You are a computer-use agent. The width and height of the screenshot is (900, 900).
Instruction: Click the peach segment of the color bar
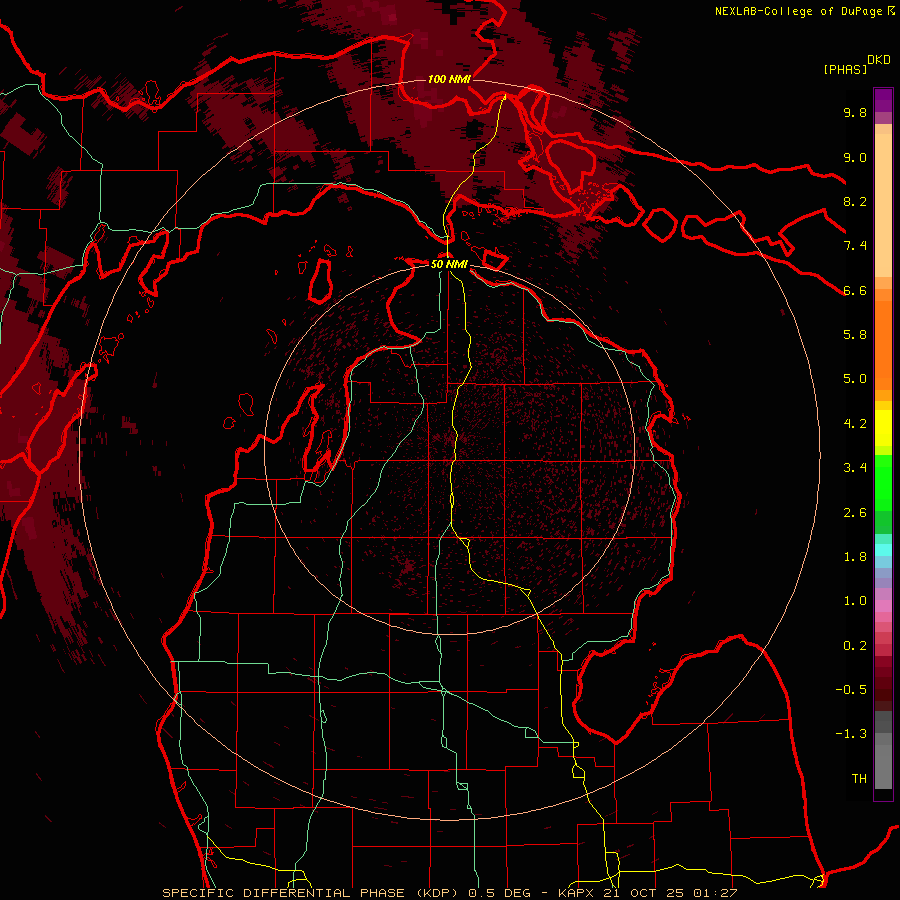[x=883, y=207]
